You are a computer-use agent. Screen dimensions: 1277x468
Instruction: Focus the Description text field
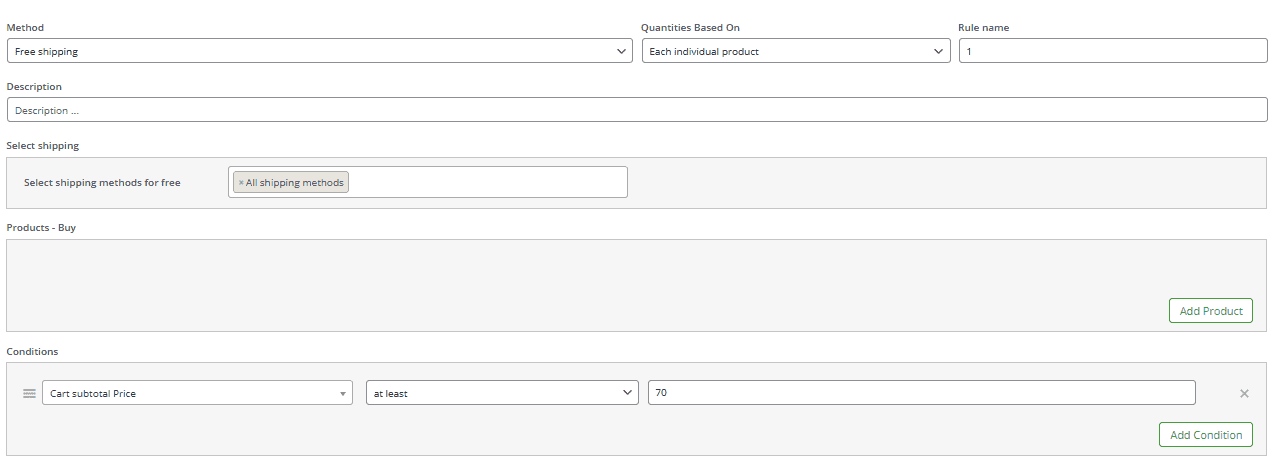pyautogui.click(x=636, y=110)
